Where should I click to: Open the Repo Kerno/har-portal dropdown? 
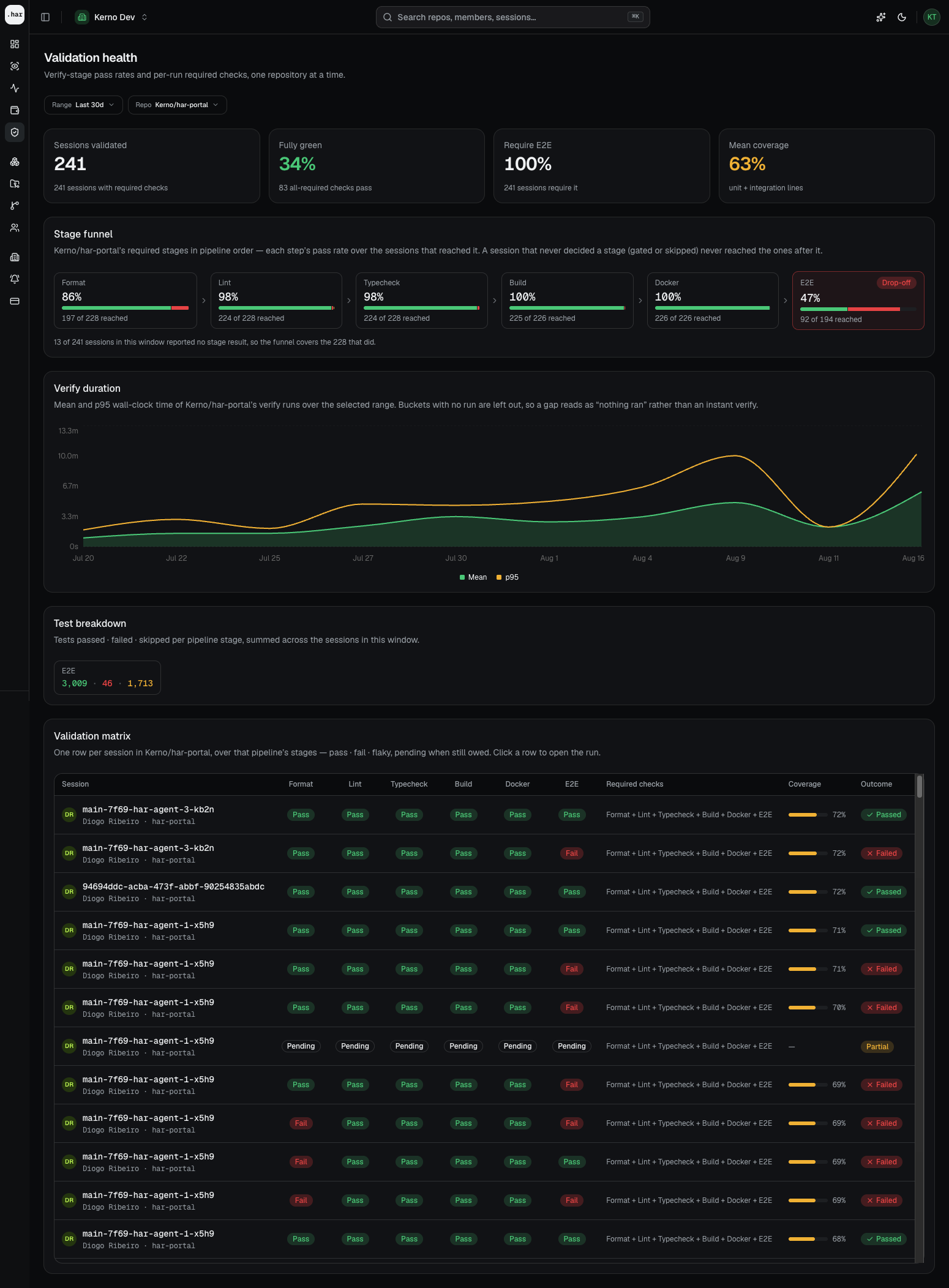point(177,105)
